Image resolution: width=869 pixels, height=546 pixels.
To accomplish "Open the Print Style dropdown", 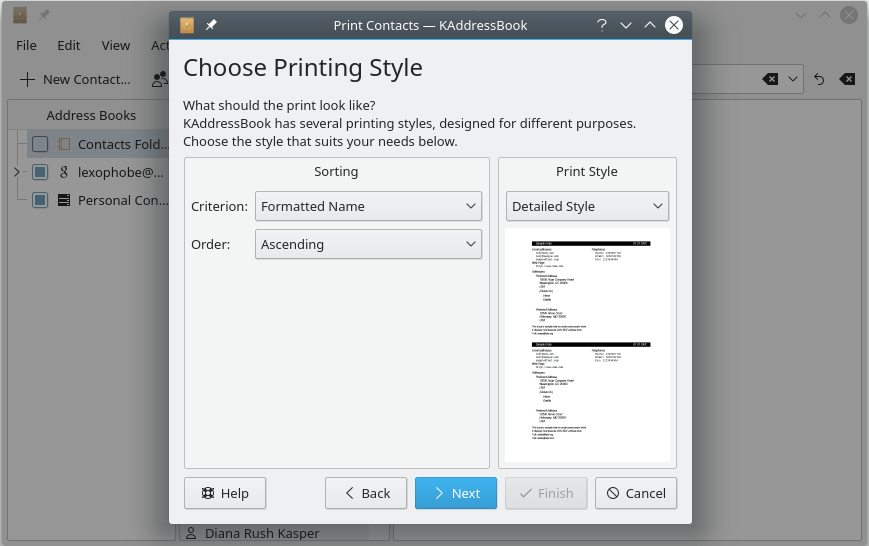I will tap(587, 206).
